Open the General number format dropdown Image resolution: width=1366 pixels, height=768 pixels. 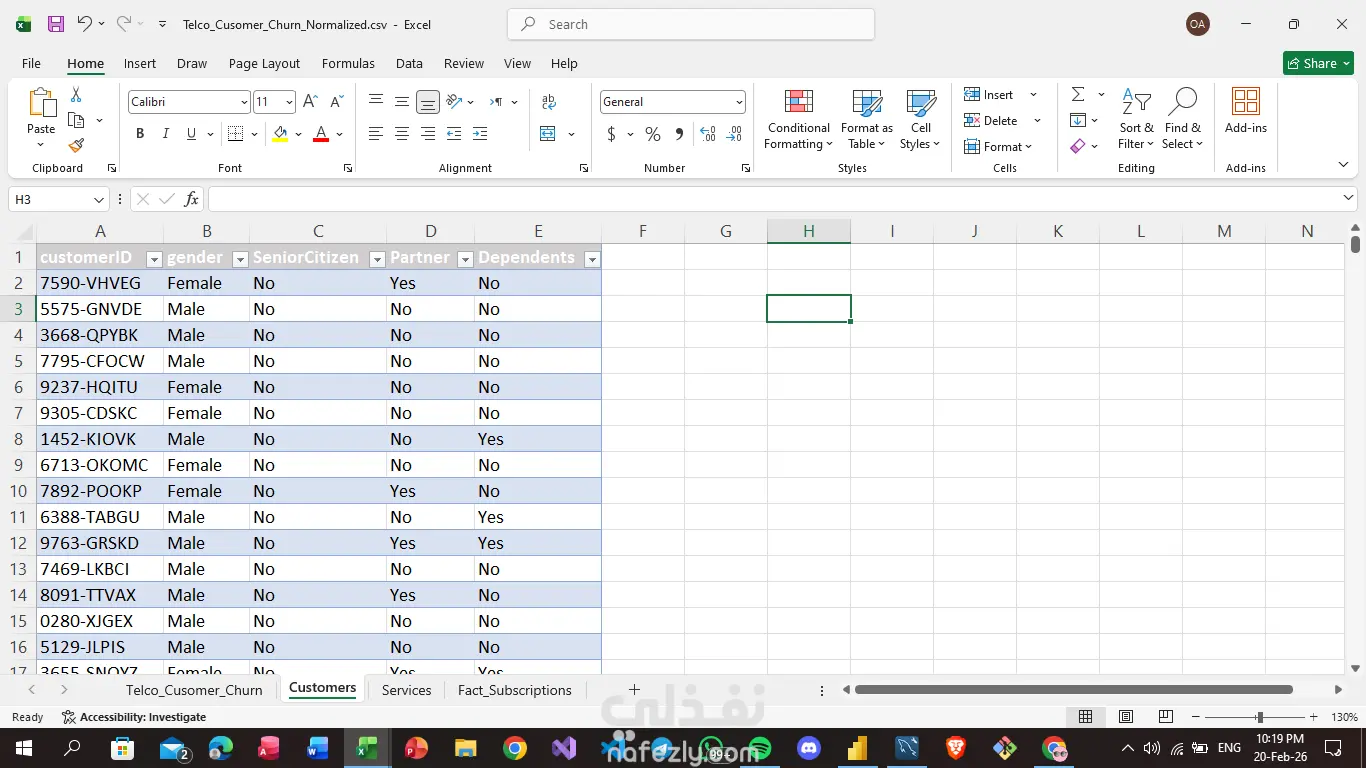pos(739,102)
